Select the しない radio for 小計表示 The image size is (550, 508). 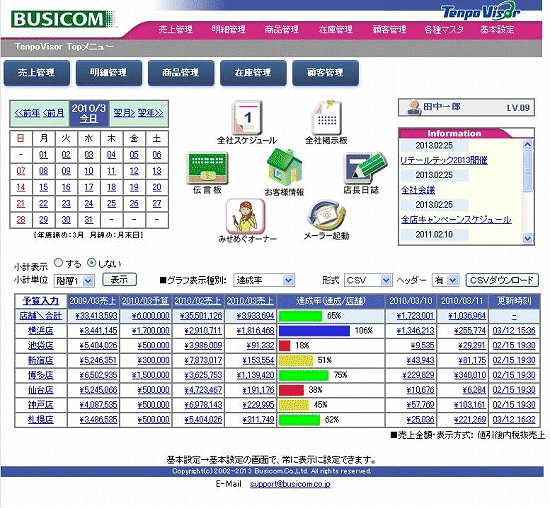[91, 262]
